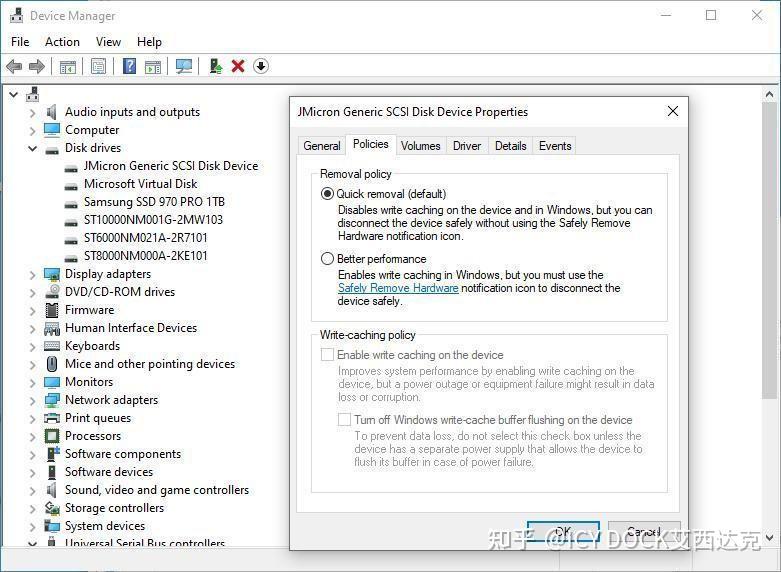Viewport: 781px width, 572px height.
Task: Tick Enable write caching on the device
Action: click(327, 355)
